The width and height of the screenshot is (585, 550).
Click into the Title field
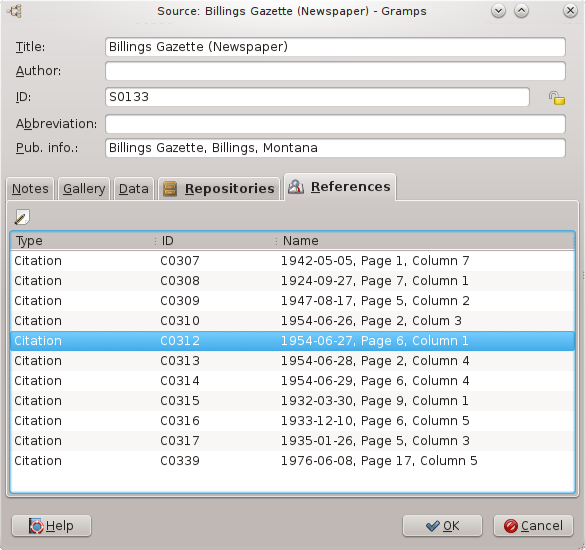(x=335, y=47)
